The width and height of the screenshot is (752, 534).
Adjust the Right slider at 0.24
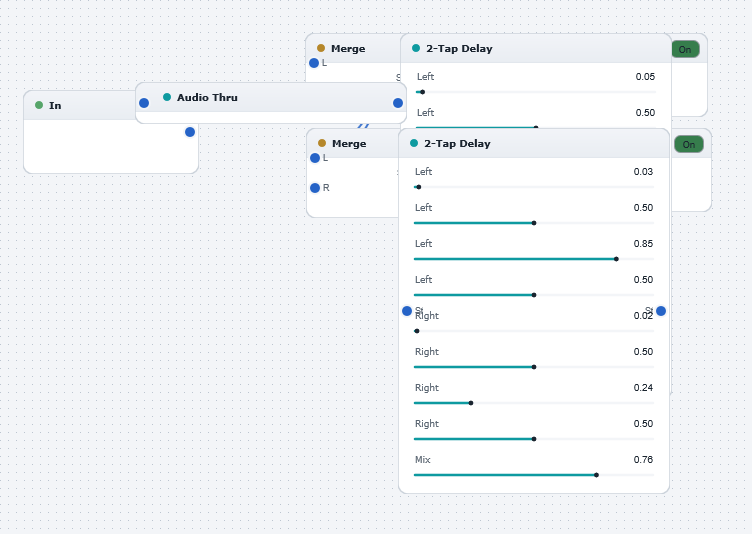[534, 403]
